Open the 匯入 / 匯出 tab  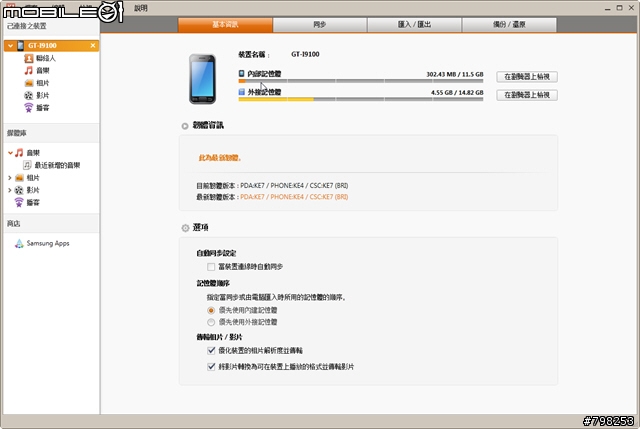[x=414, y=24]
